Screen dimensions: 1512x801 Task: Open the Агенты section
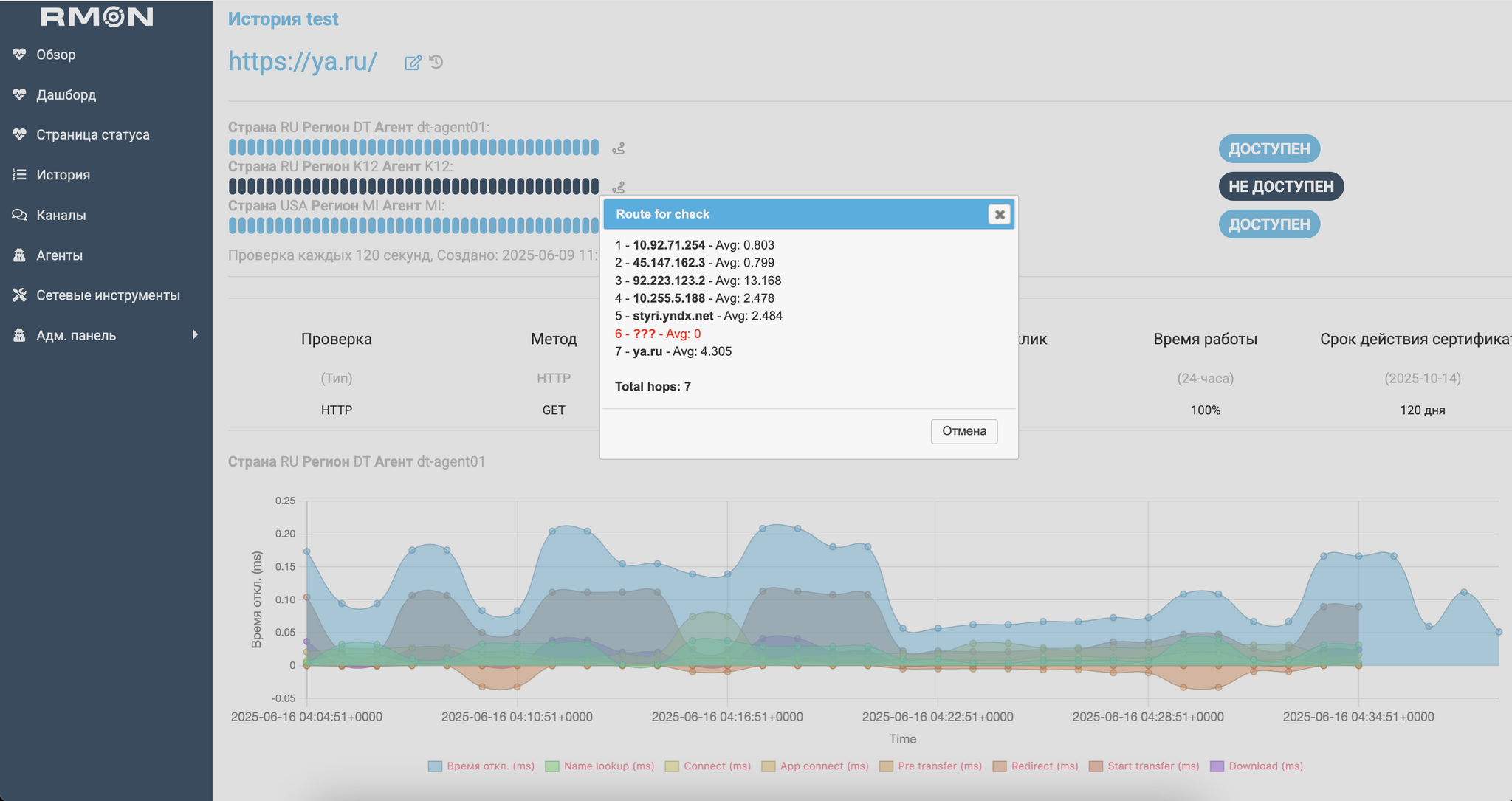click(59, 255)
